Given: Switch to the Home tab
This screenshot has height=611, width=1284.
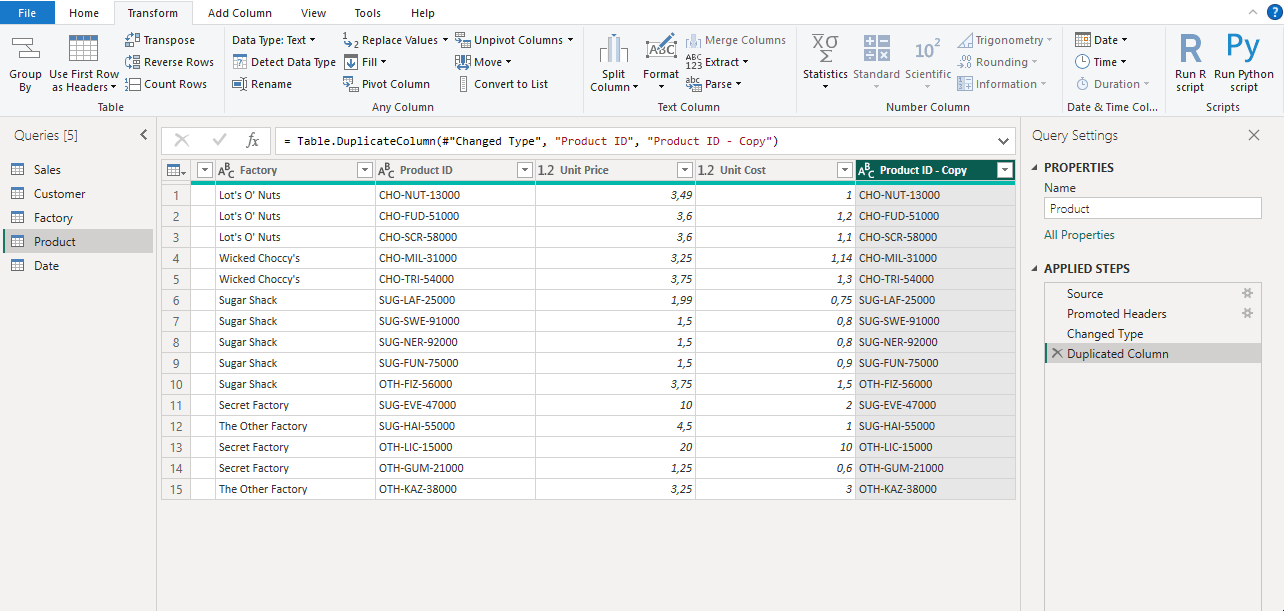Looking at the screenshot, I should click(x=84, y=13).
